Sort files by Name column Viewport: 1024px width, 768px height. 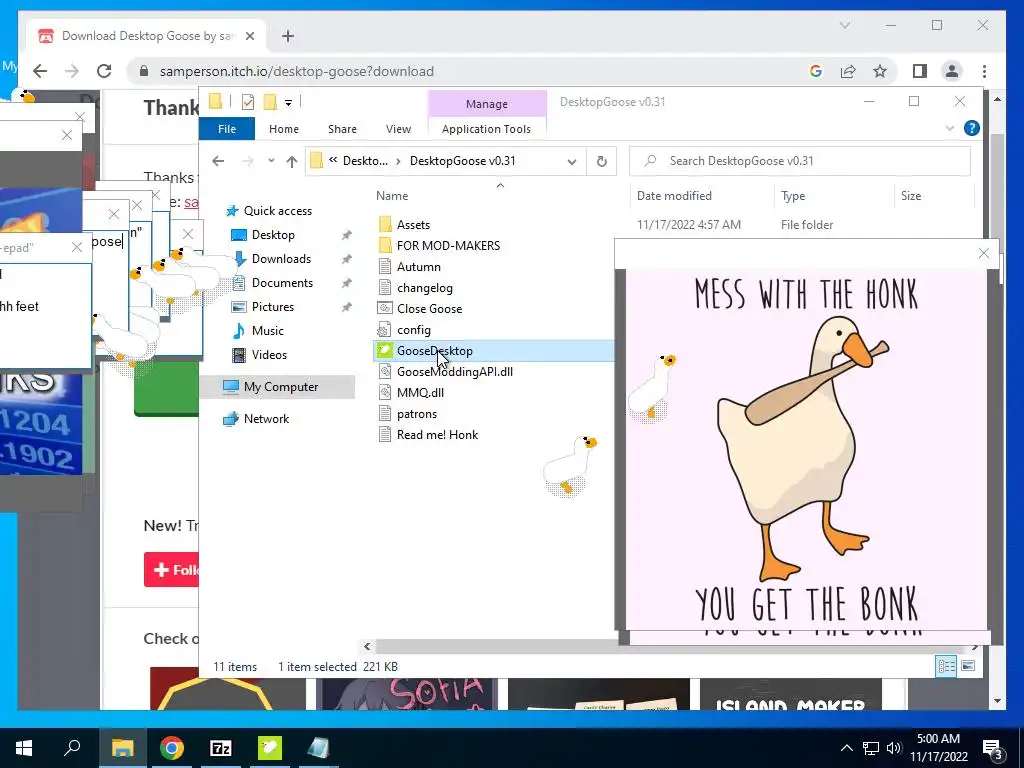click(392, 196)
